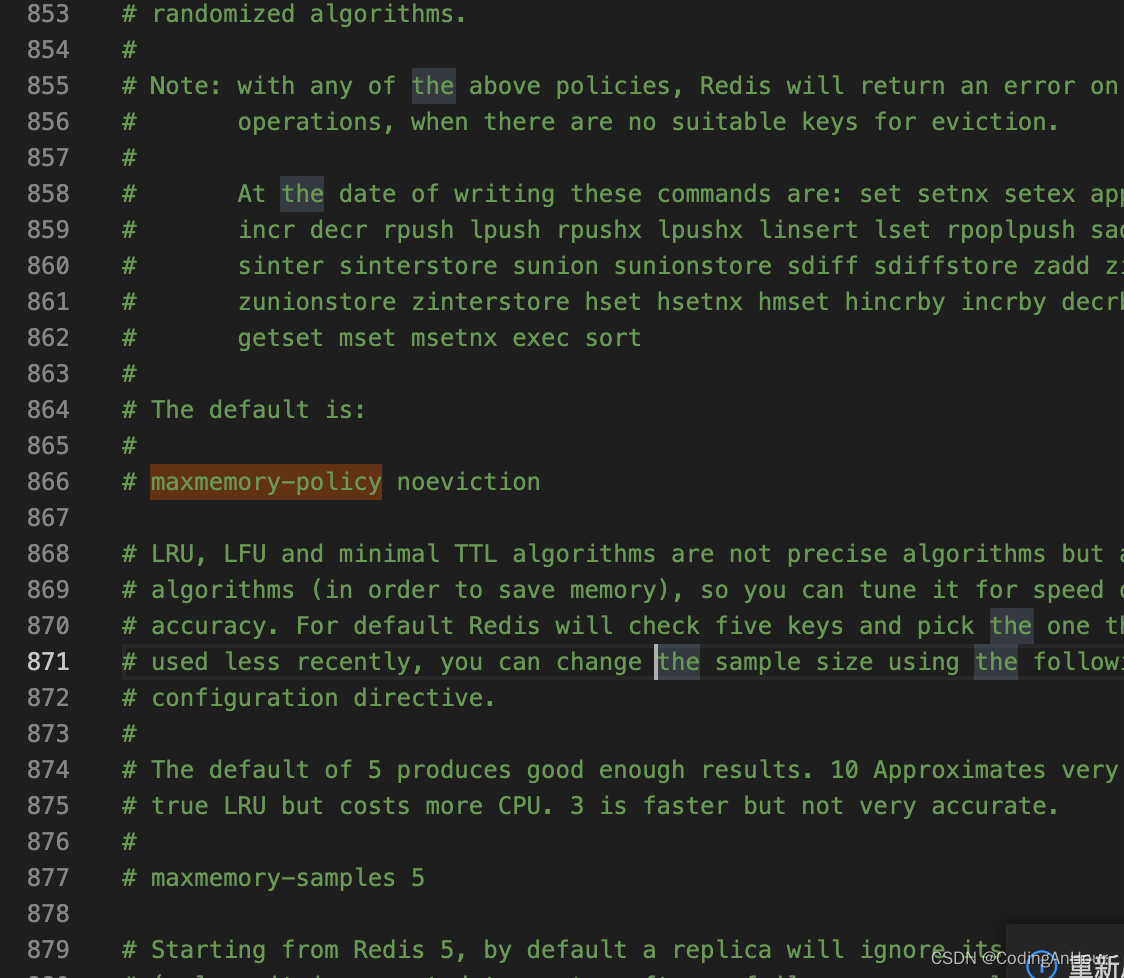Click the word "sinterstore" on line 860
This screenshot has width=1124, height=978.
coord(418,266)
